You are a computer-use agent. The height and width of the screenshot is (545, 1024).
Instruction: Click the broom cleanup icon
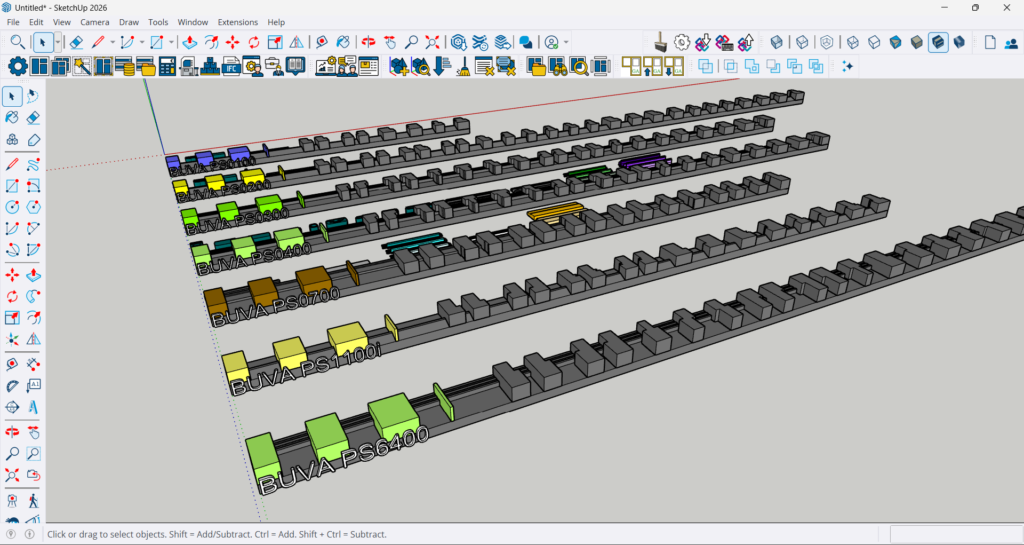[x=463, y=66]
